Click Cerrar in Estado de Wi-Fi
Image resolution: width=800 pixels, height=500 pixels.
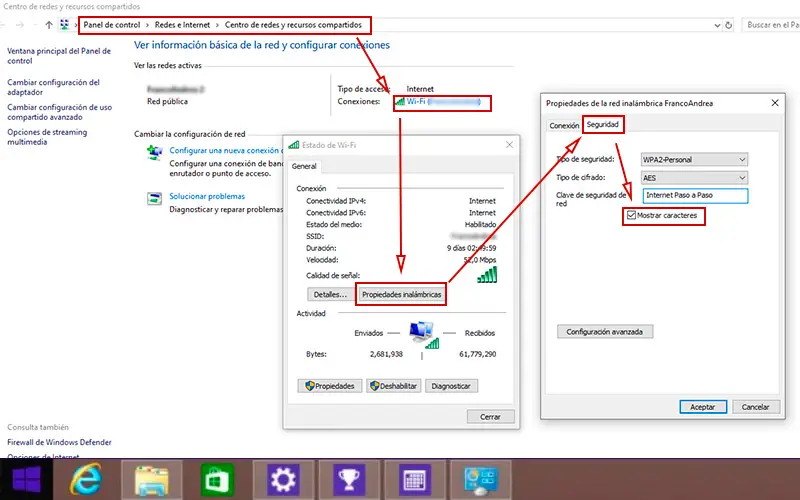point(490,417)
